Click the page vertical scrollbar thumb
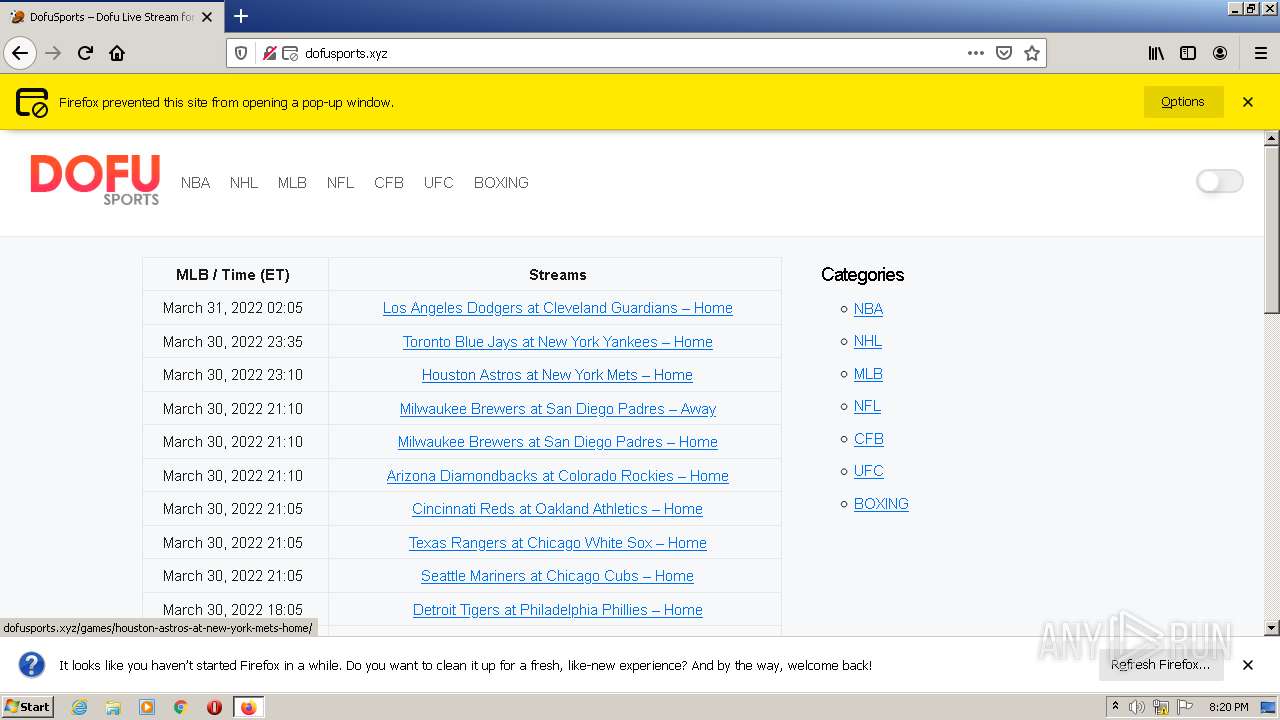 1272,228
